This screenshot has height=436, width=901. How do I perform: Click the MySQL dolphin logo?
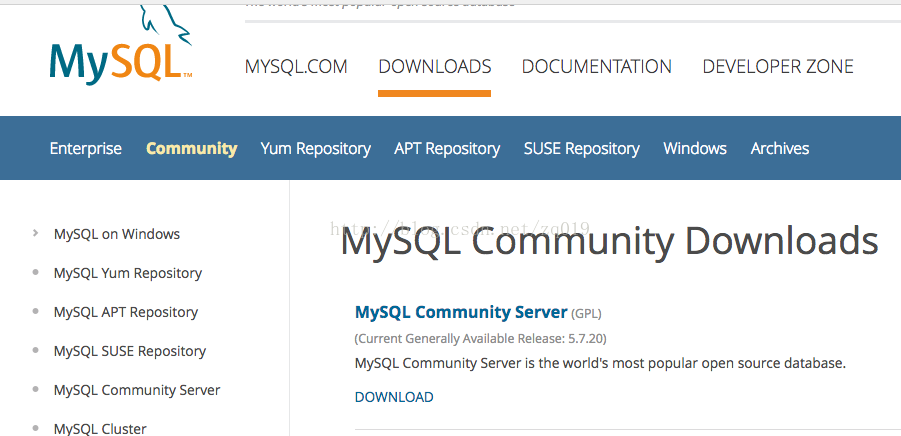(x=121, y=47)
